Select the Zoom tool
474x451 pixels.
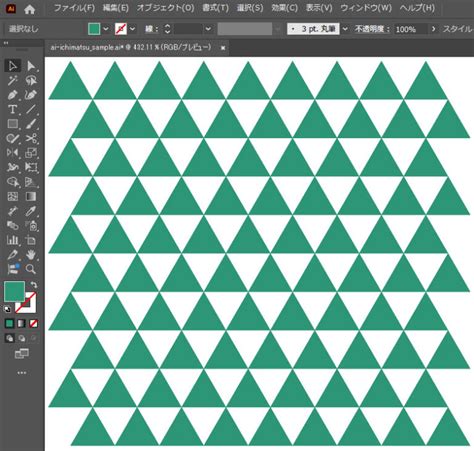31,269
